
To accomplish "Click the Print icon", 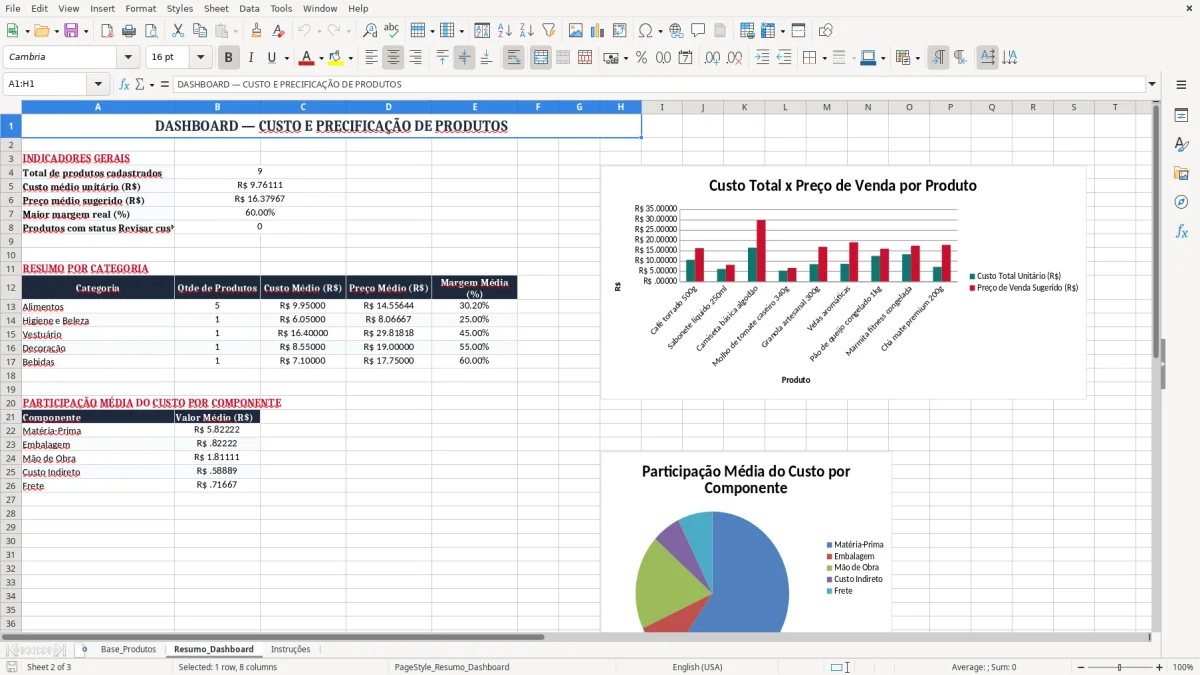I will [128, 31].
